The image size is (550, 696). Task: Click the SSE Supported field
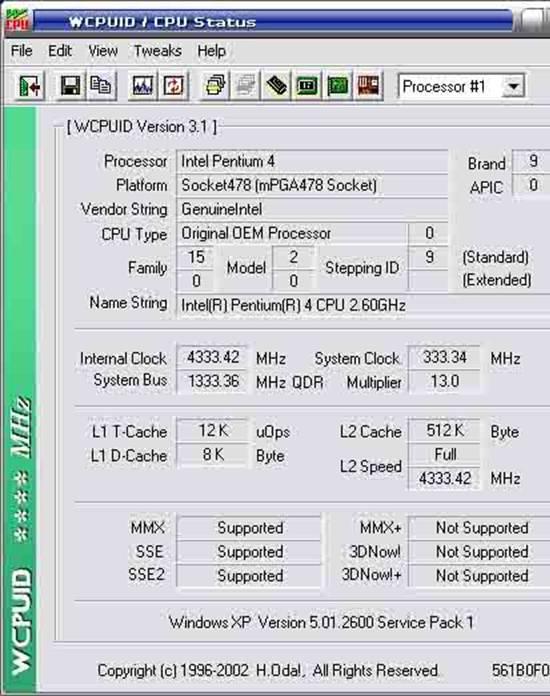(249, 552)
